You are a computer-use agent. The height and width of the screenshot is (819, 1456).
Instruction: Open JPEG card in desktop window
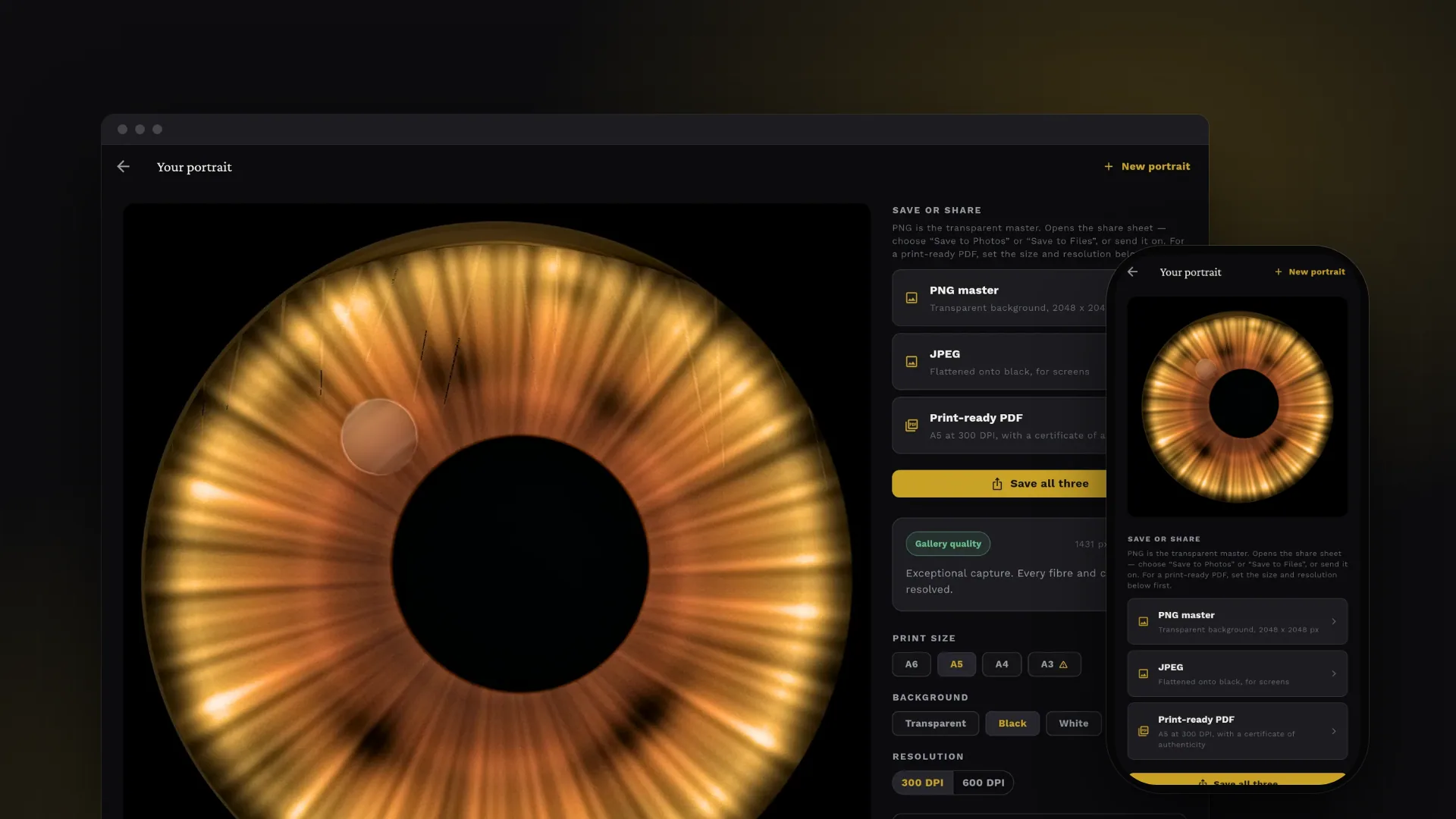tap(999, 362)
